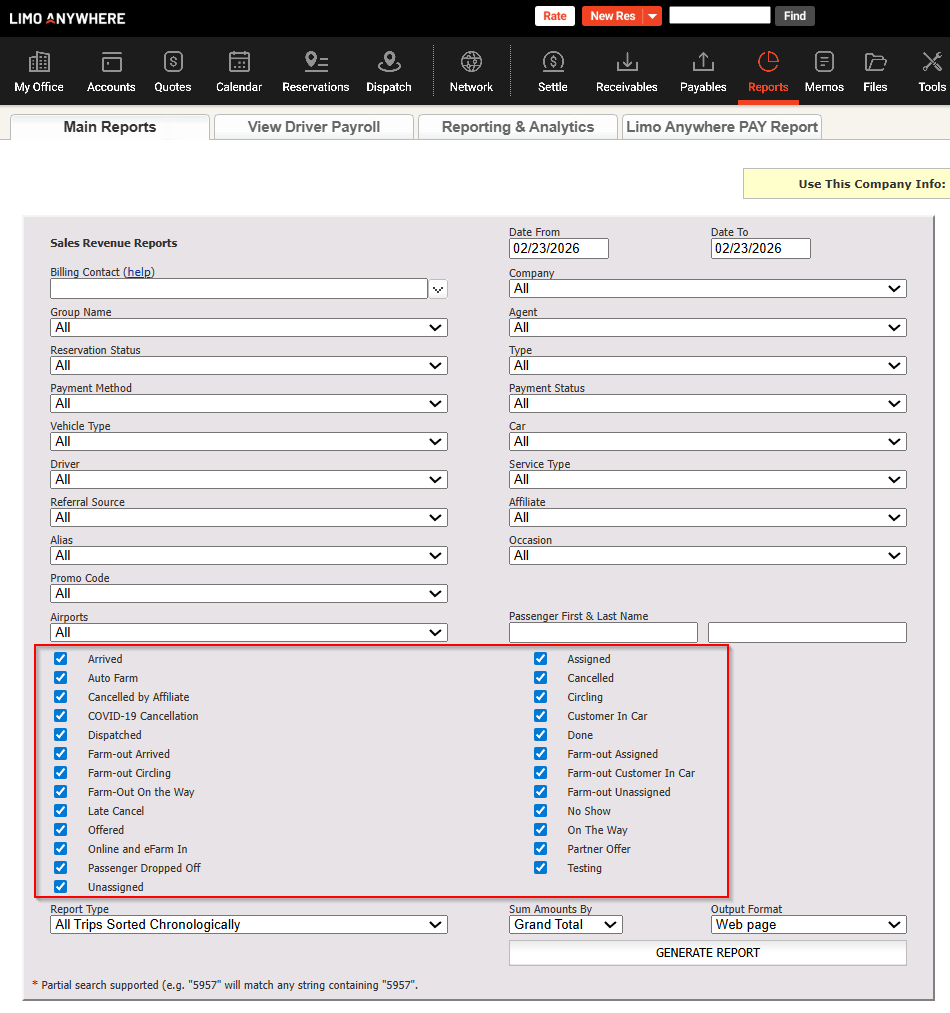Open the Output Format dropdown
The image size is (950, 1013).
click(x=808, y=925)
